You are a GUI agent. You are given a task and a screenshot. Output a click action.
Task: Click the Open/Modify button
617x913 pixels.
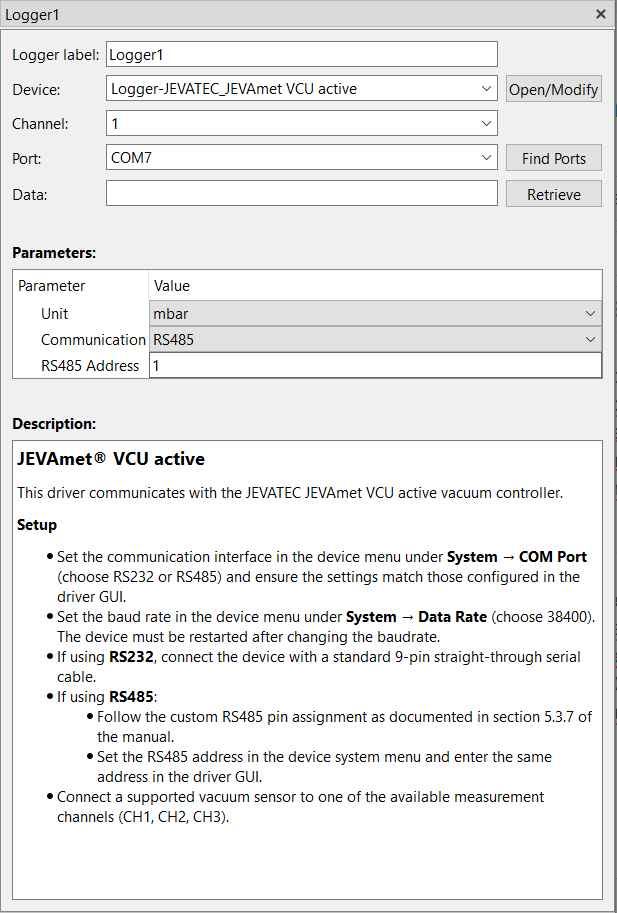554,89
